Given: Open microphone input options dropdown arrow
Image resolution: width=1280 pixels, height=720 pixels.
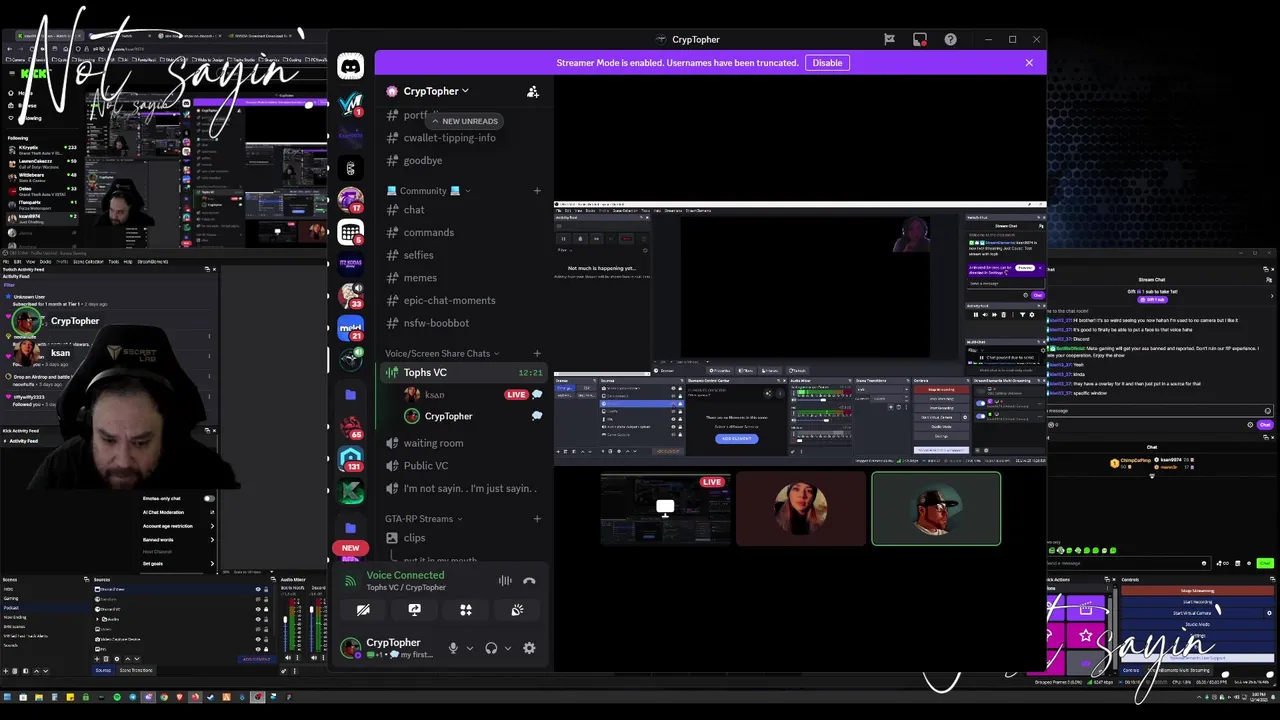Looking at the screenshot, I should (x=469, y=648).
